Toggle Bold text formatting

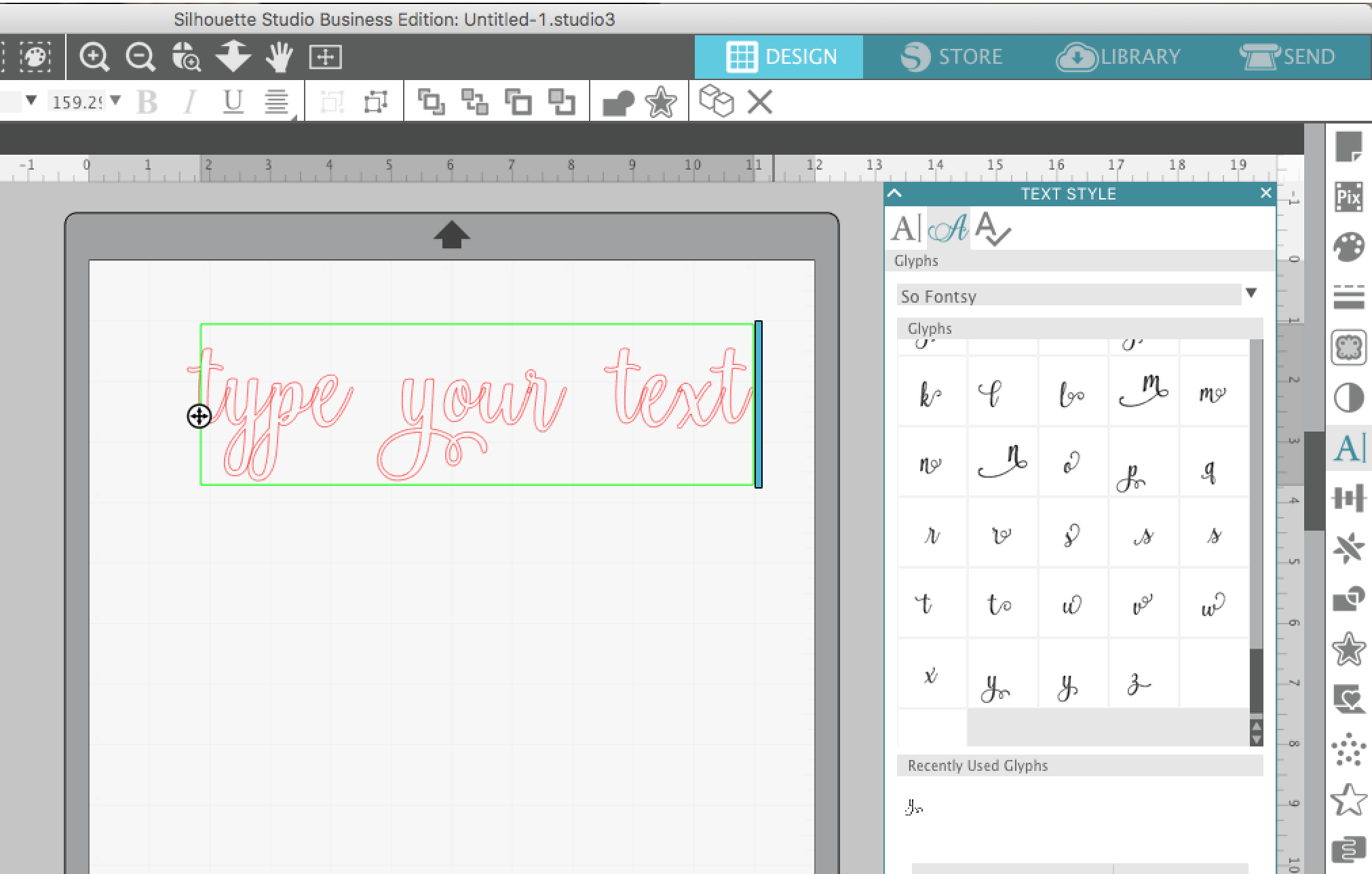pos(147,103)
